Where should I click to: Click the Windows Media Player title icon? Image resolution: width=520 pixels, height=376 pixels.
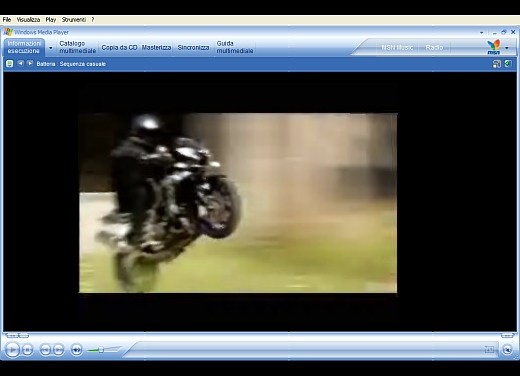pos(8,32)
